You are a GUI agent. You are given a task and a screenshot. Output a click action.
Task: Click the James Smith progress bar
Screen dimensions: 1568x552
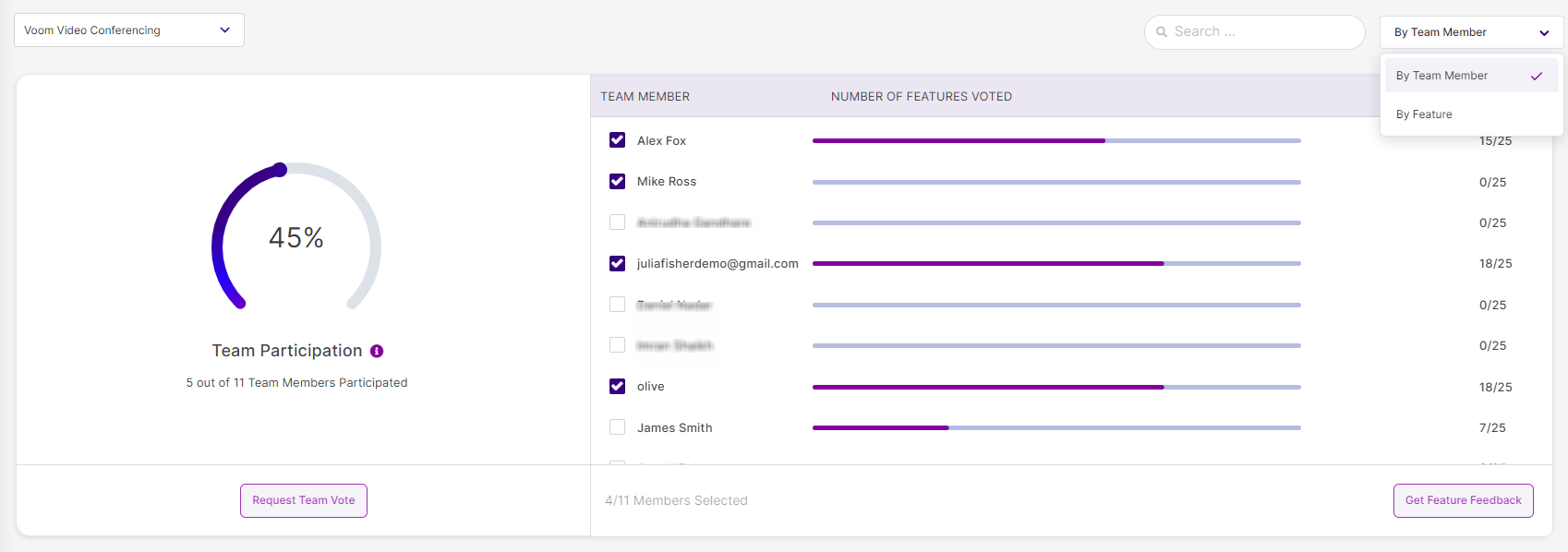(1055, 428)
